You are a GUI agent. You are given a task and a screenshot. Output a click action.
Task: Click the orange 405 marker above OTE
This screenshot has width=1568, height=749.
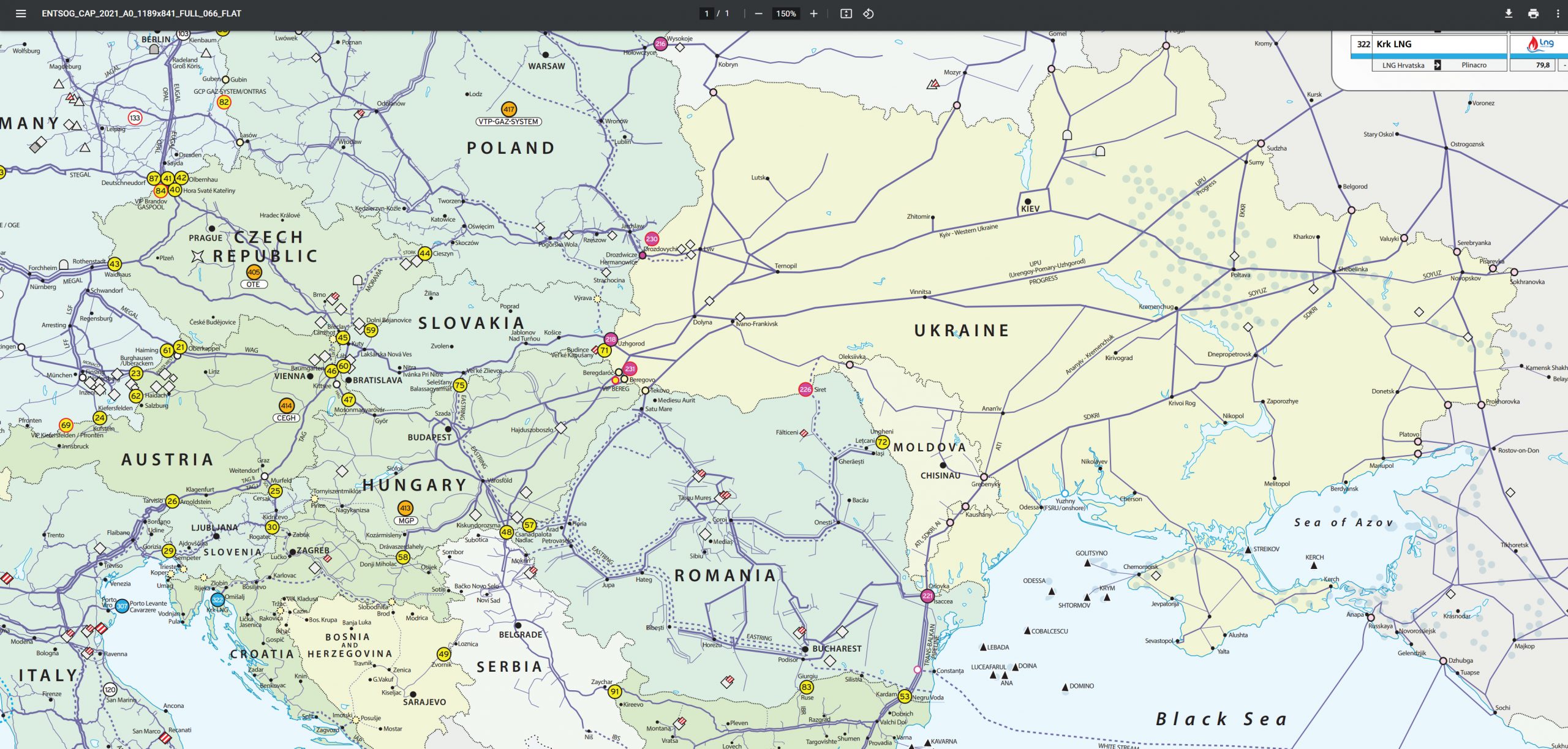(254, 272)
